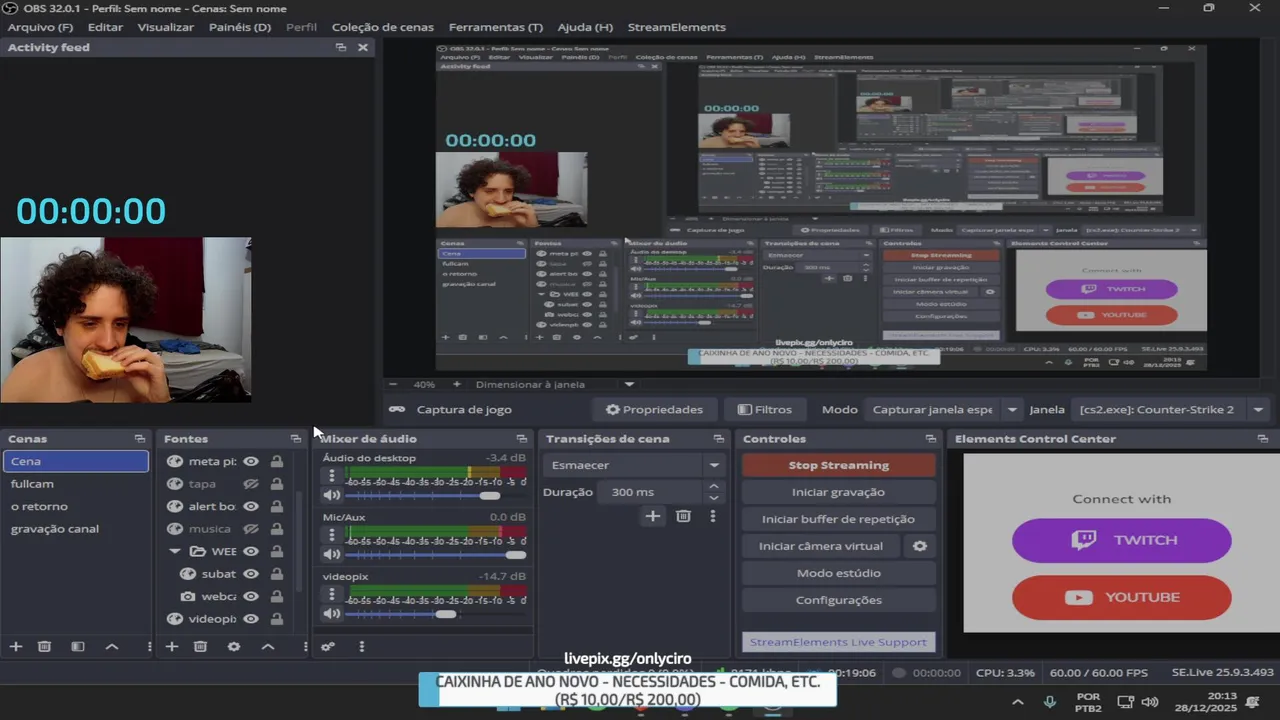Collapse the WEB group folder

tap(175, 551)
